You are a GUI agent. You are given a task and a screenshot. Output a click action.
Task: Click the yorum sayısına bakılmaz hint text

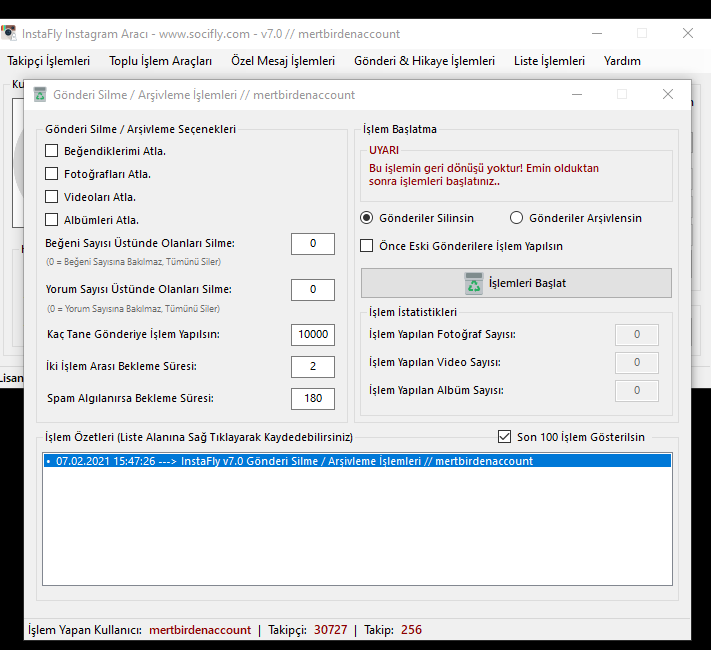coord(133,308)
